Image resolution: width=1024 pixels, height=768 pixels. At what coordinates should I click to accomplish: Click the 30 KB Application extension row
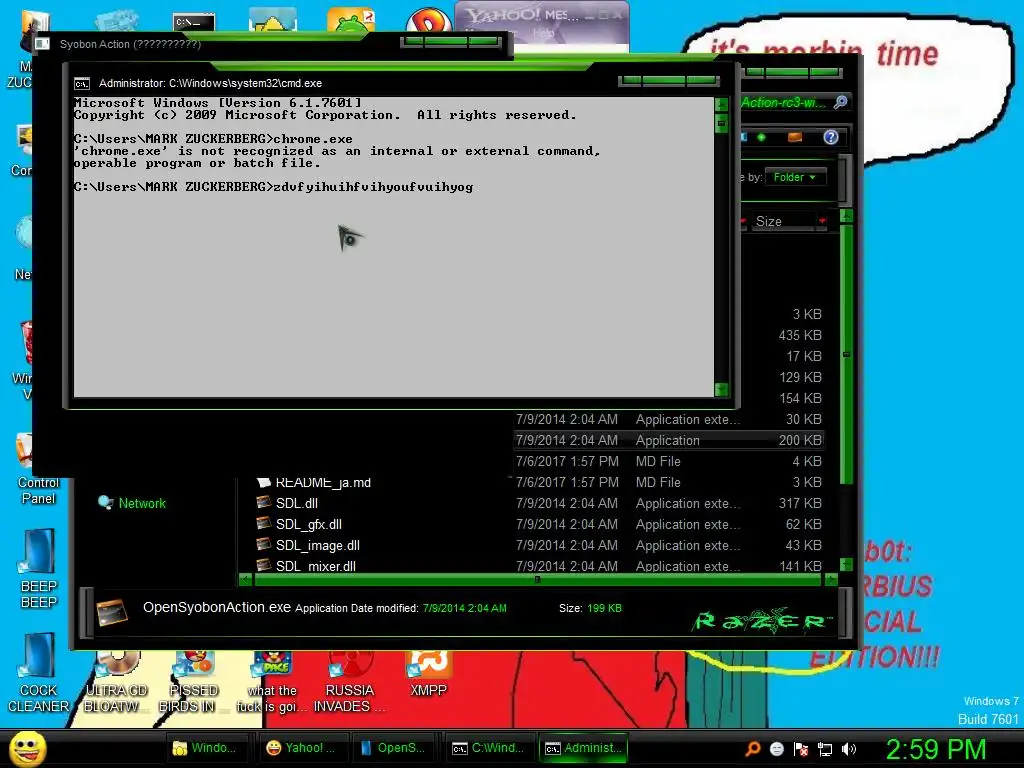[x=668, y=419]
